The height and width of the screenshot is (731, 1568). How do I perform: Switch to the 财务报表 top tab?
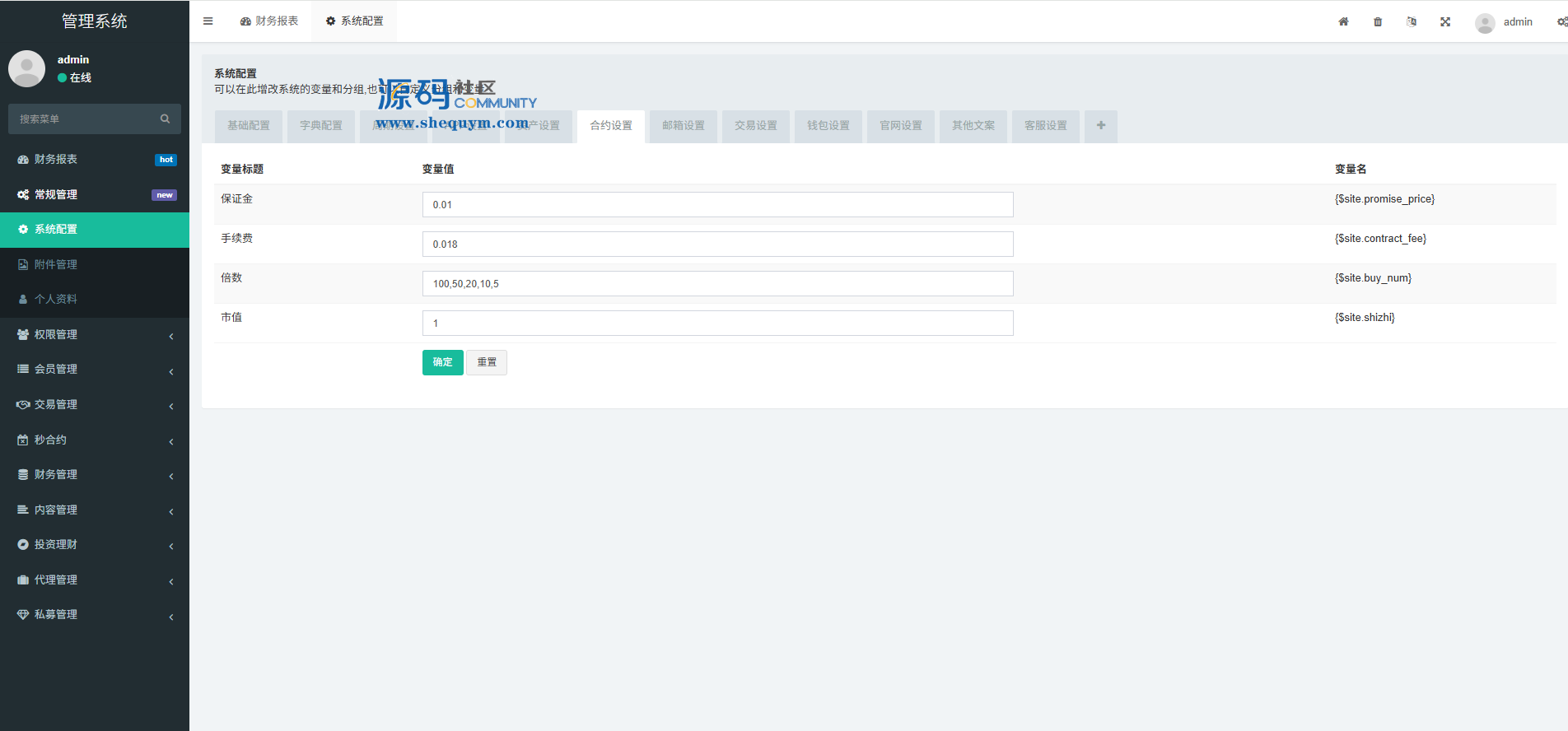coord(269,21)
